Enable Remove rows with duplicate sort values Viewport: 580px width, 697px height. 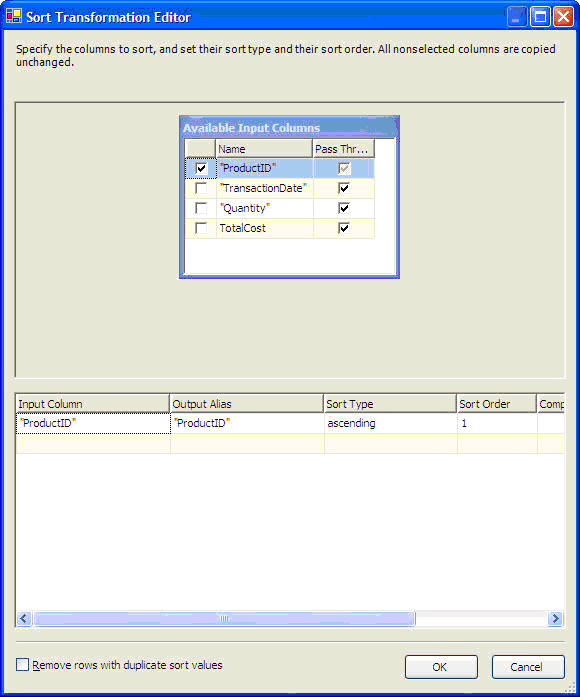pos(22,665)
